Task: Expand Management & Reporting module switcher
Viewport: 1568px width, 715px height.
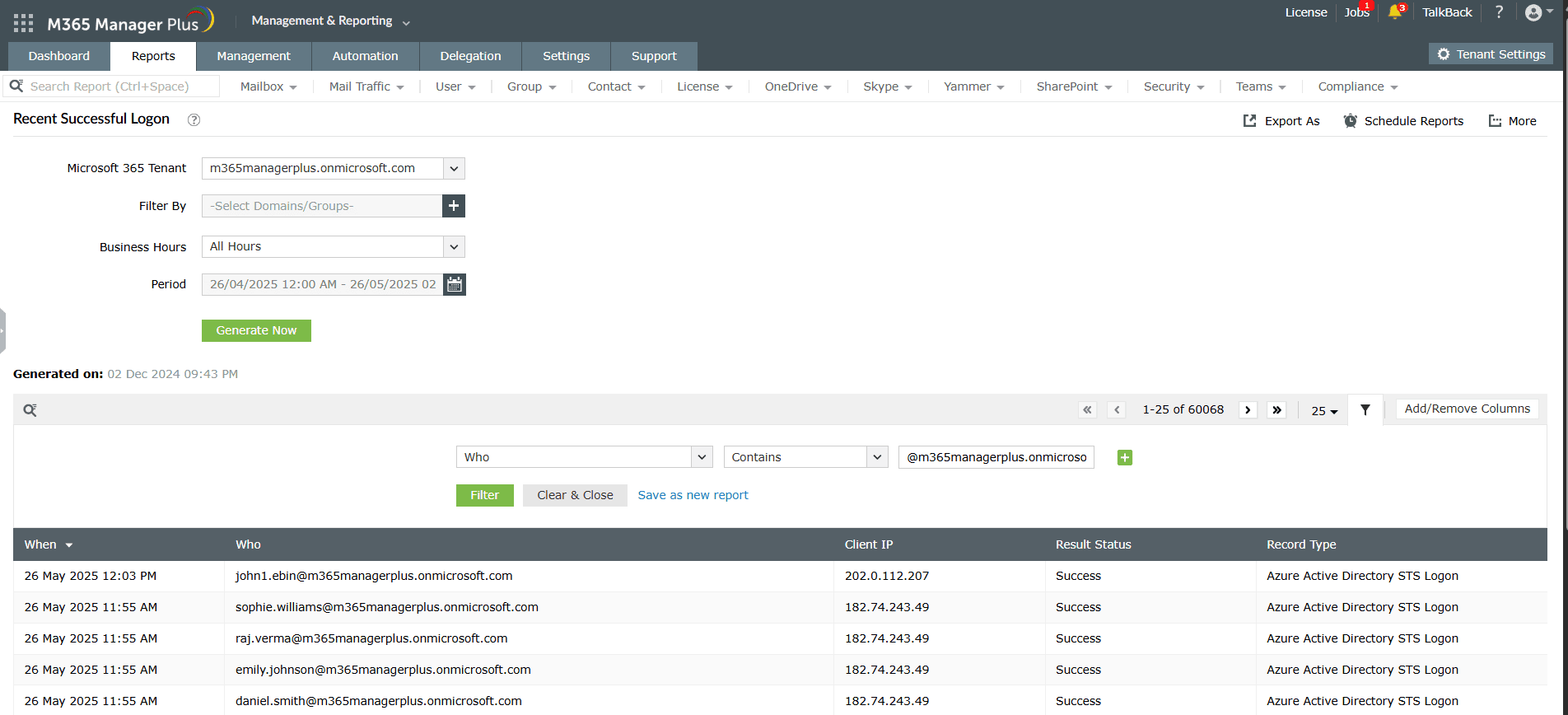Action: [330, 21]
